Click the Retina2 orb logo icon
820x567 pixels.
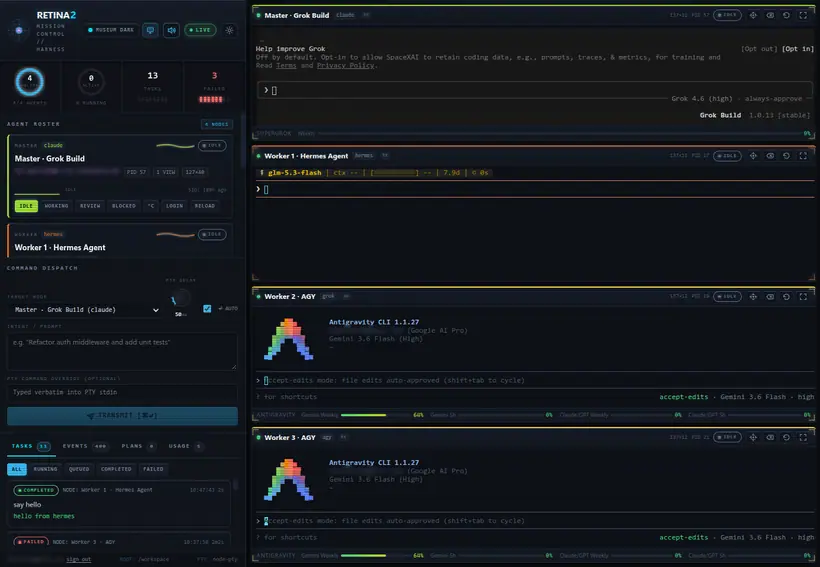pos(19,30)
